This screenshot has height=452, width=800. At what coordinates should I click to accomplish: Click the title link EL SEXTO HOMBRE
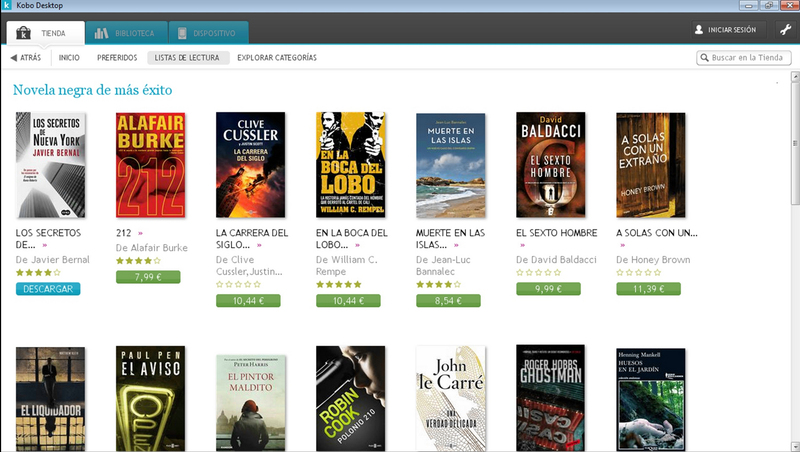click(557, 233)
